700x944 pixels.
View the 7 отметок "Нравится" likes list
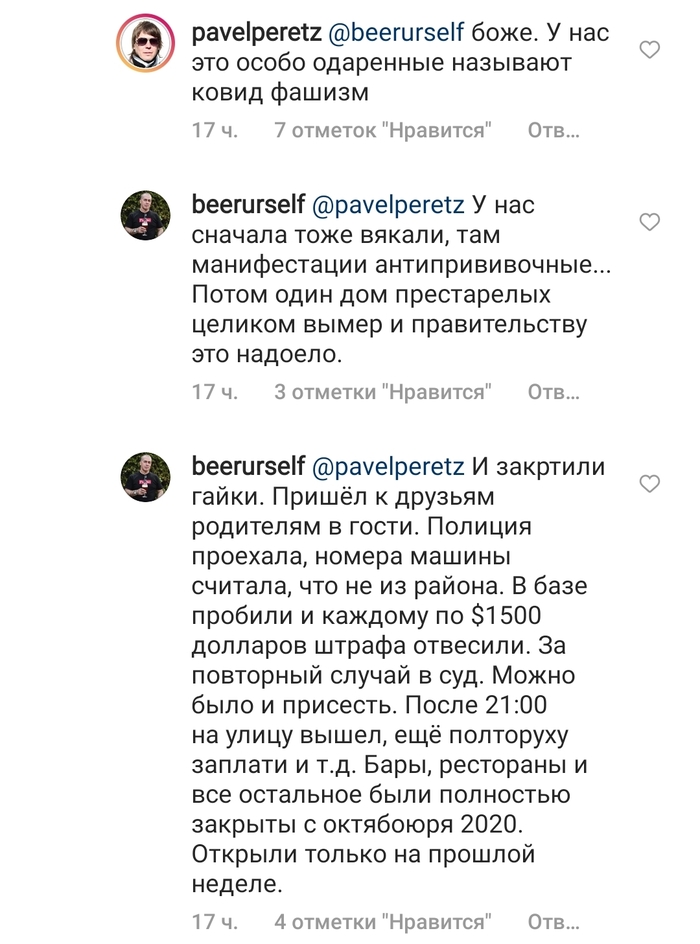pyautogui.click(x=385, y=131)
